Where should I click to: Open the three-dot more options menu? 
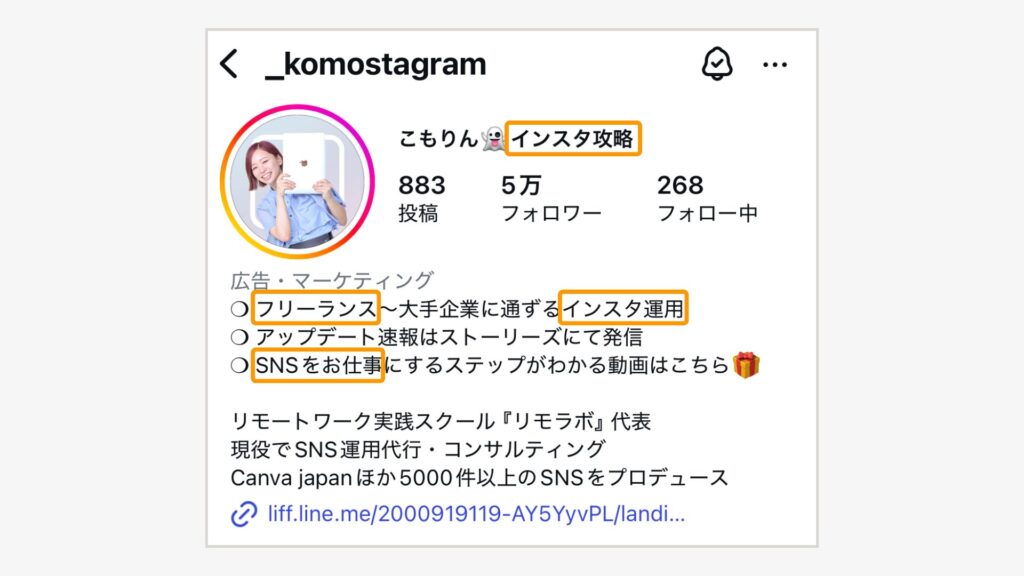tap(775, 65)
